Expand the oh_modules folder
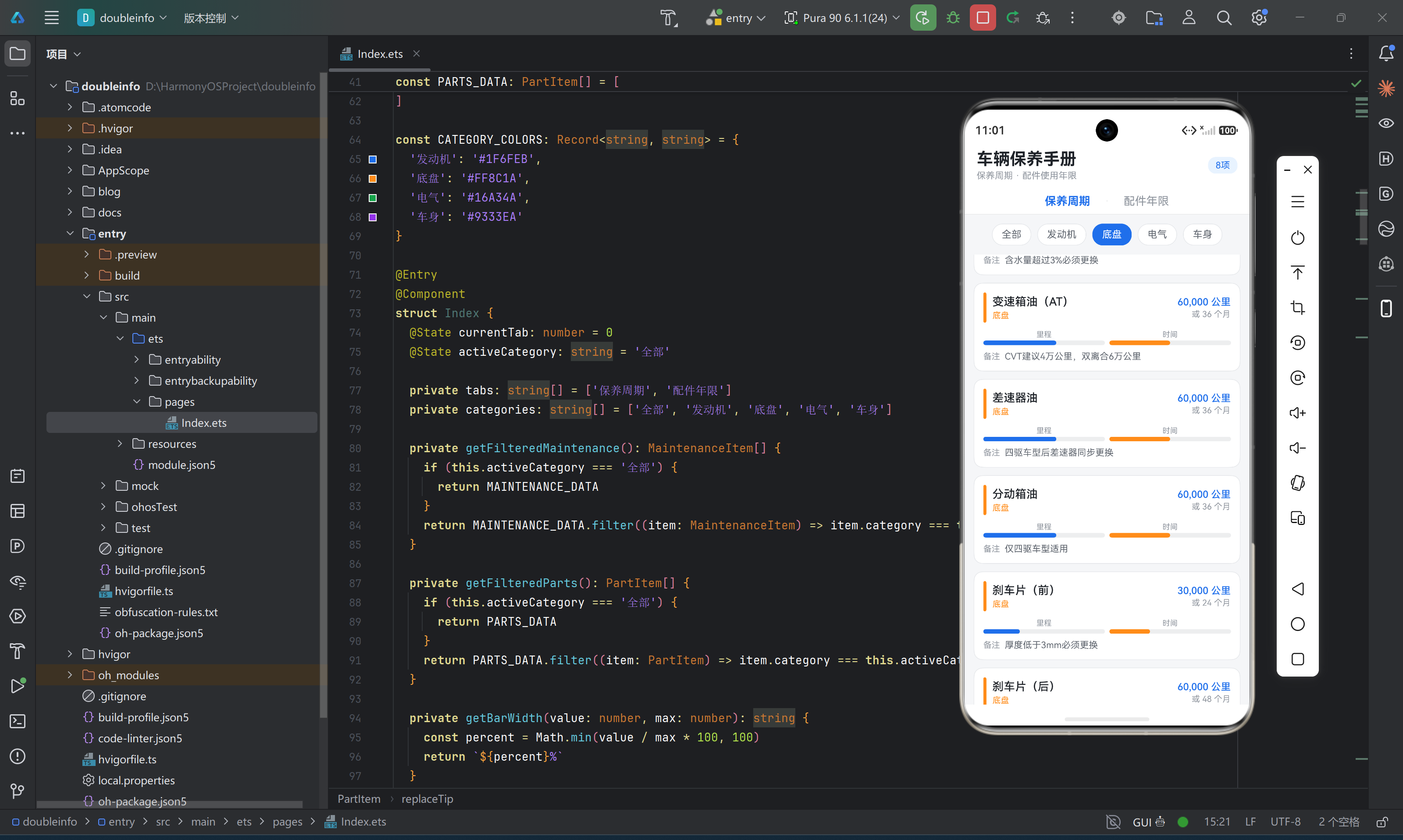Screen dimensions: 1403x840 point(70,675)
